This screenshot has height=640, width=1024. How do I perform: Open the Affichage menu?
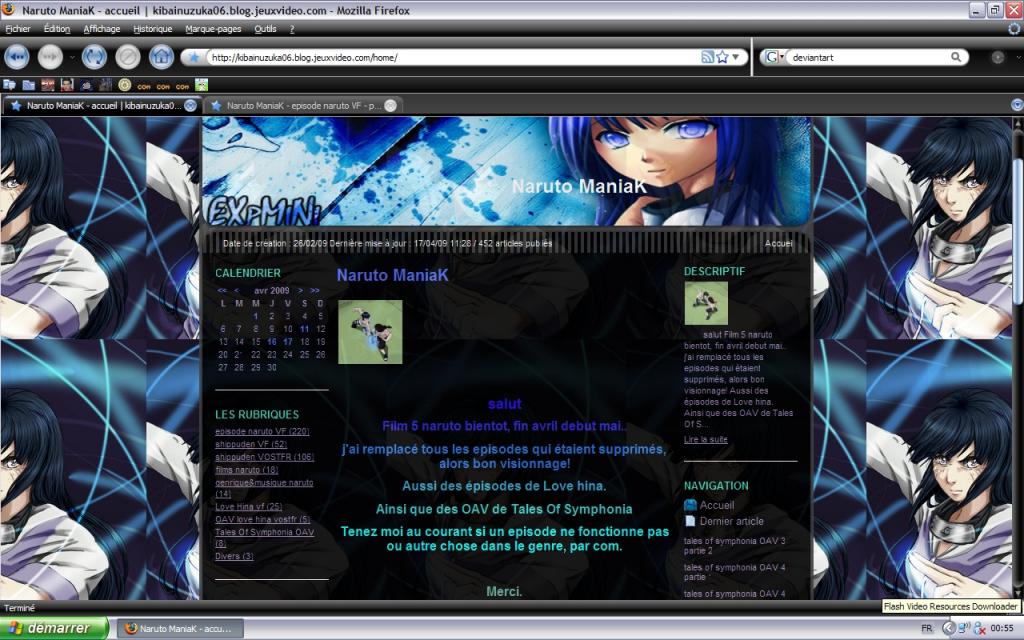(102, 29)
